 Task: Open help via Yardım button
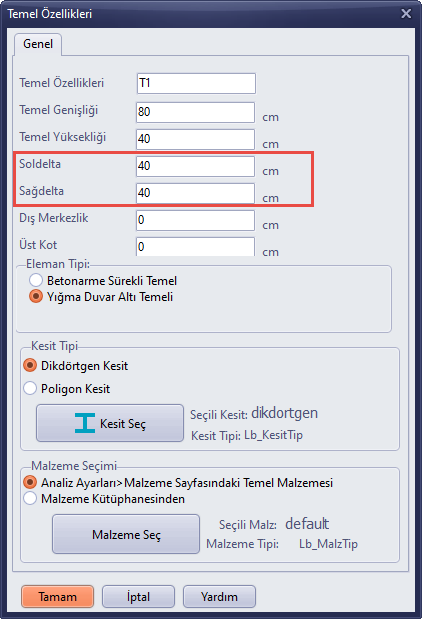pos(219,596)
